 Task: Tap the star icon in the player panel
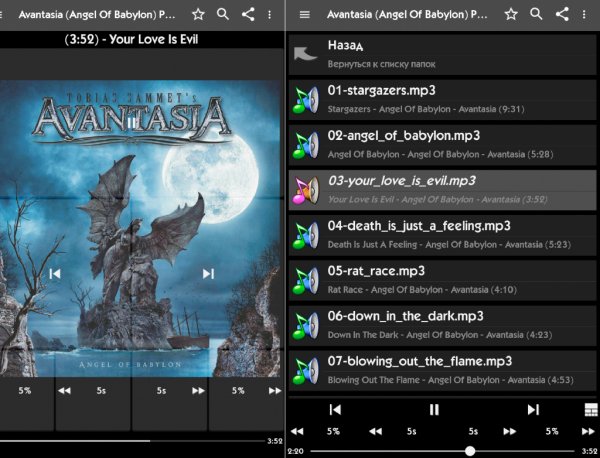coord(198,15)
